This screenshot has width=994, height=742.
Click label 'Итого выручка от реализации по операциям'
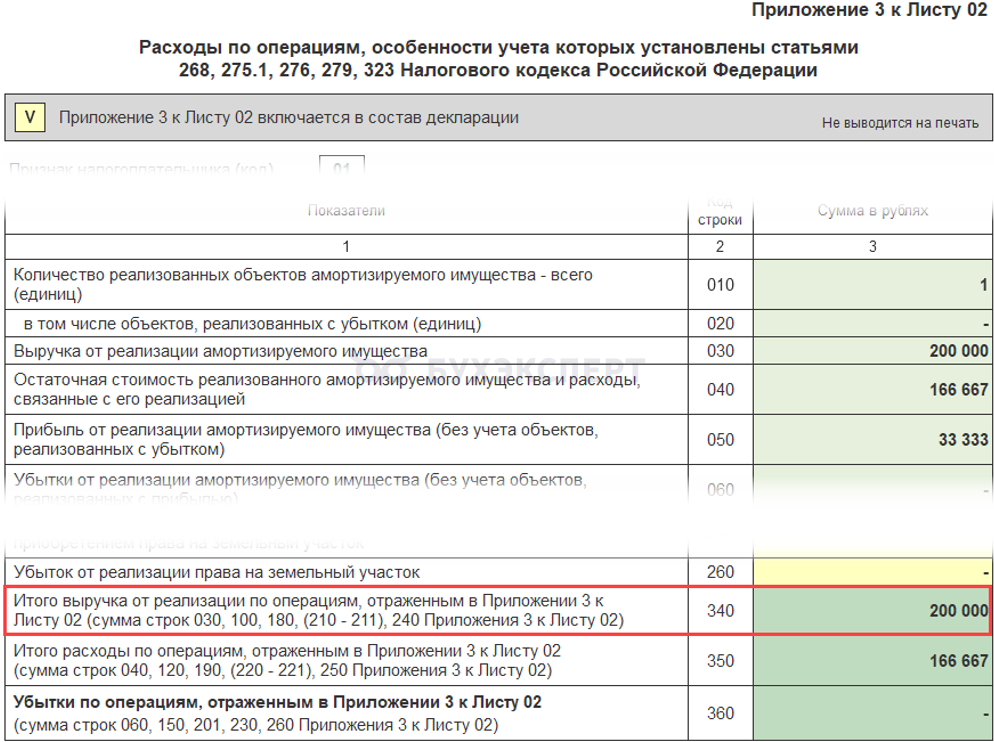(318, 610)
